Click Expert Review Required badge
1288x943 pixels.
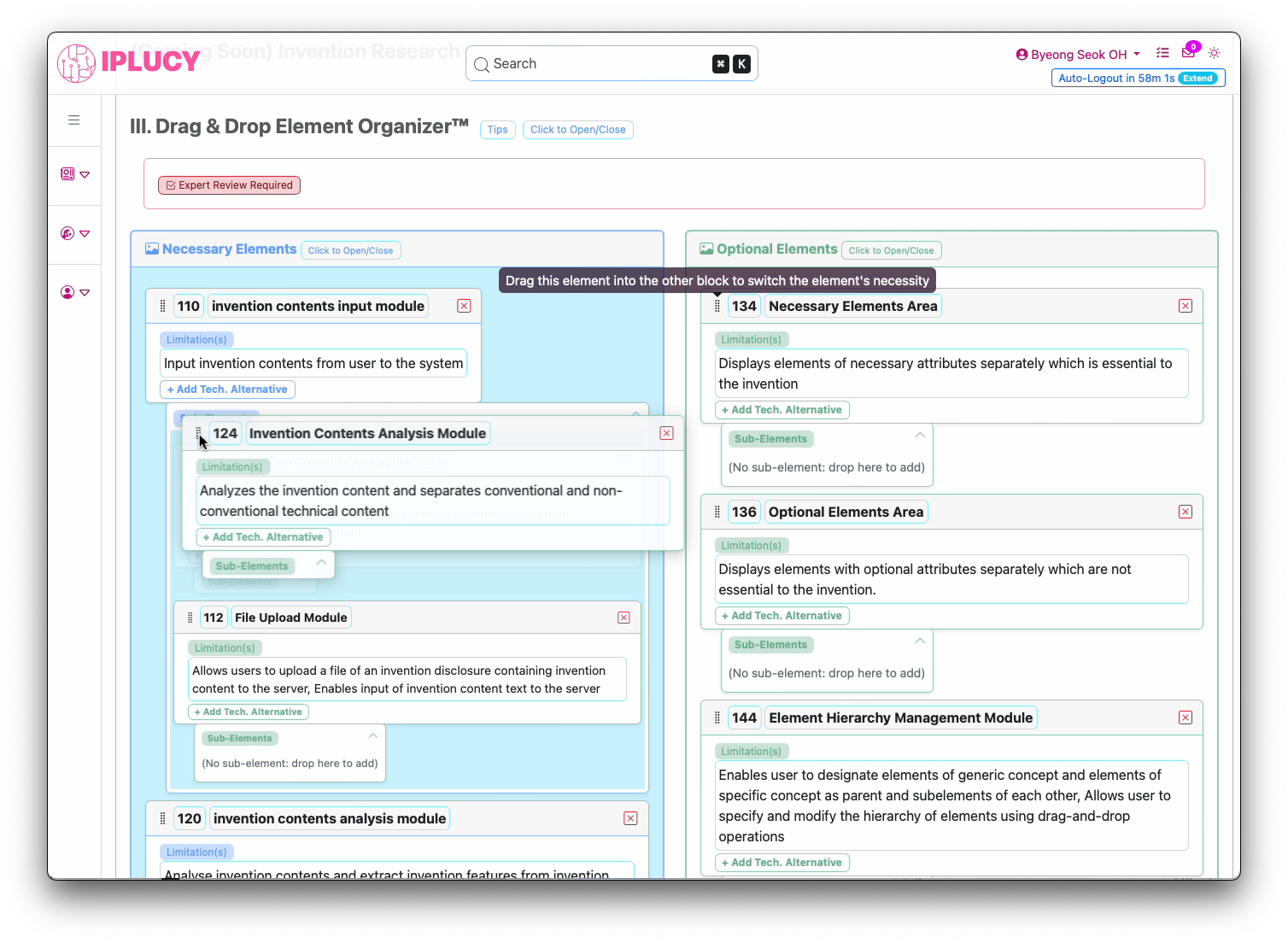pos(229,185)
